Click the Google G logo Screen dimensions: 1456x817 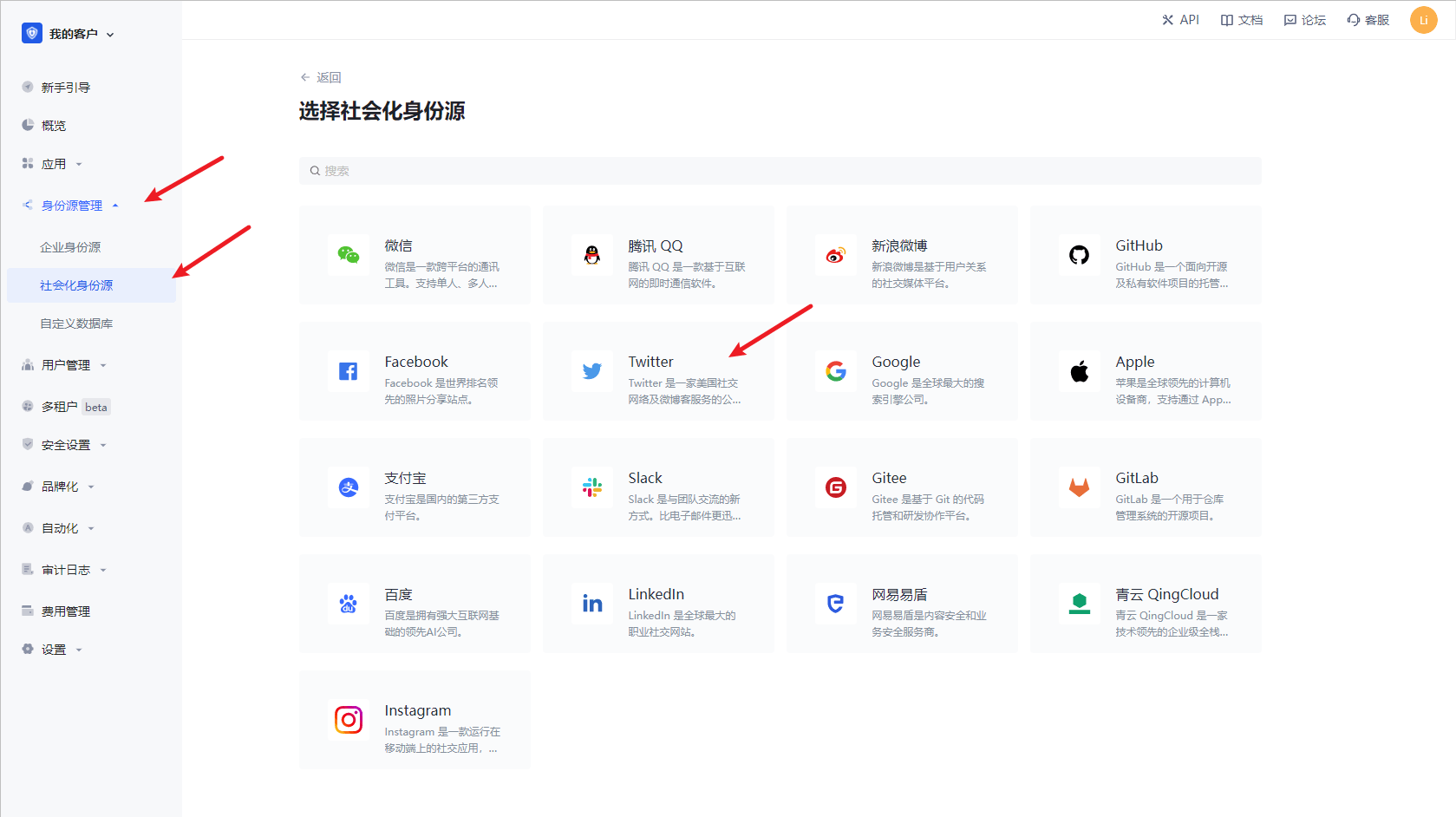pyautogui.click(x=836, y=371)
